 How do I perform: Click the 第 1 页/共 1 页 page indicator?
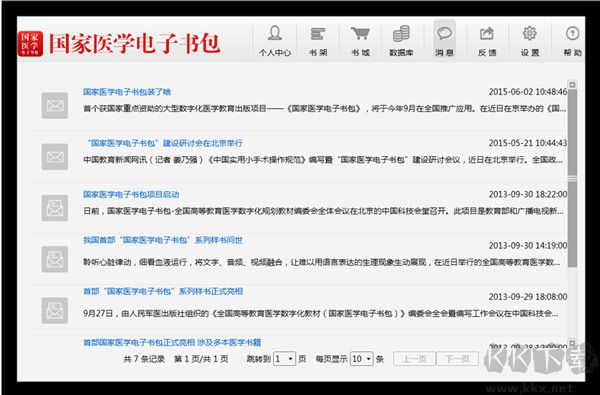coord(201,359)
